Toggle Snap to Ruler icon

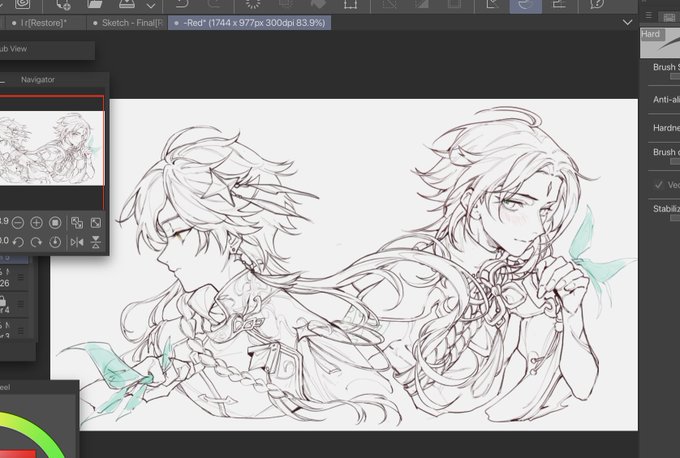493,4
